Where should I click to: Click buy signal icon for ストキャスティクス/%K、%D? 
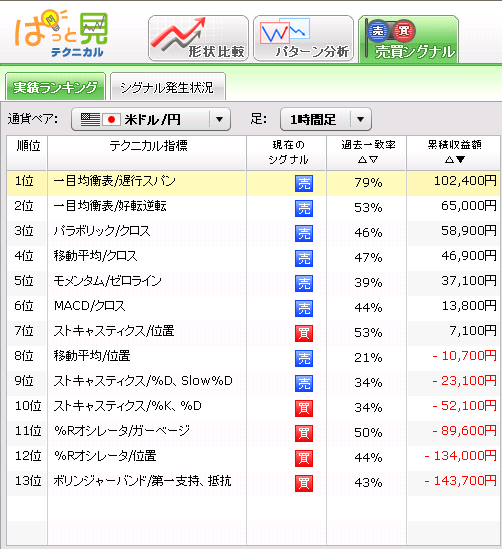(x=304, y=408)
